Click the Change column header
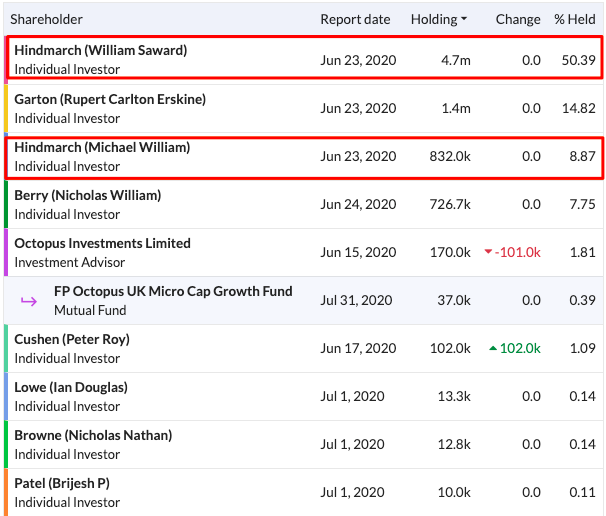Image resolution: width=606 pixels, height=516 pixels. [518, 19]
